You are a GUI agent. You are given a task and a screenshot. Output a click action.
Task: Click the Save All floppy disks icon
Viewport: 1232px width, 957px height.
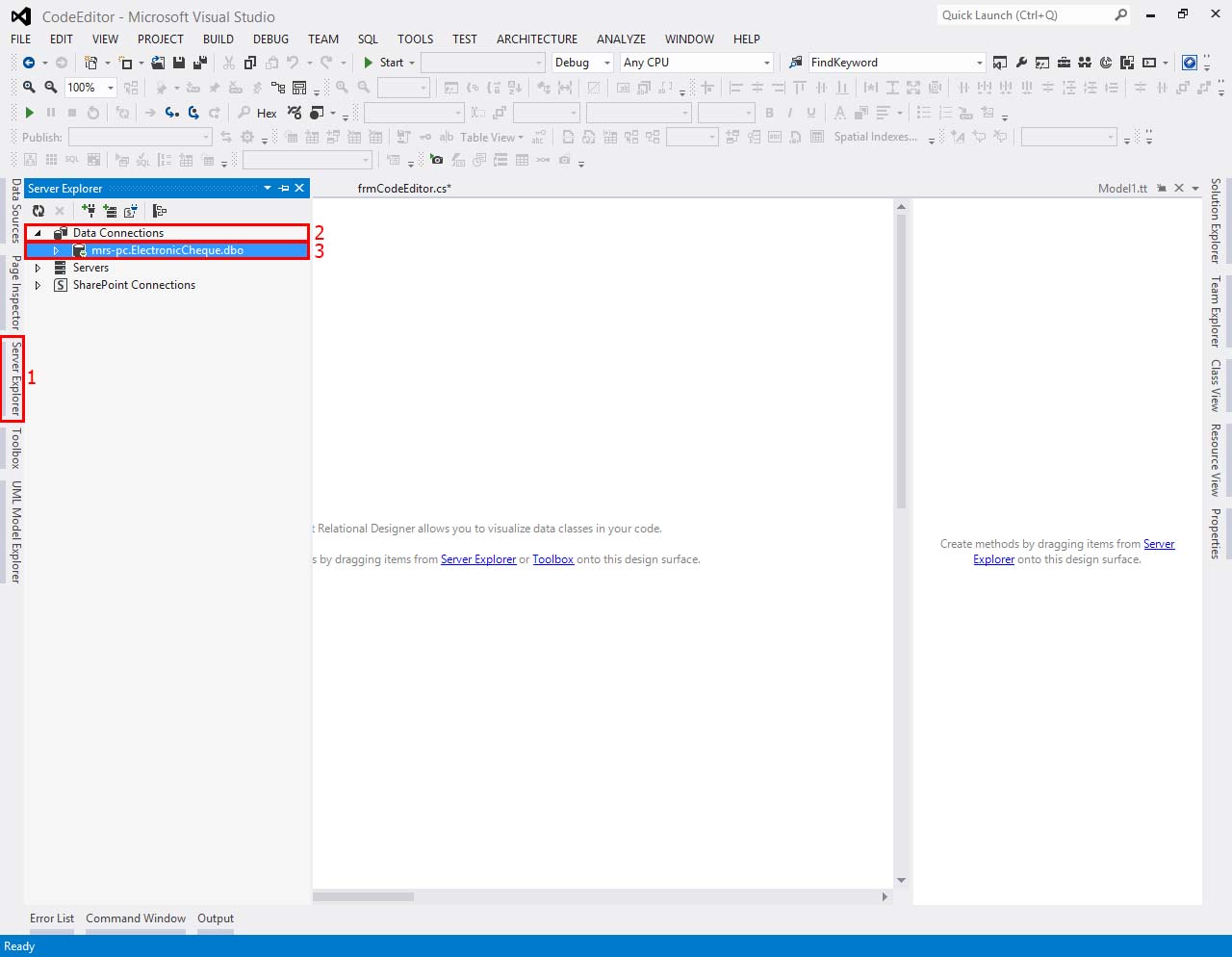point(200,63)
